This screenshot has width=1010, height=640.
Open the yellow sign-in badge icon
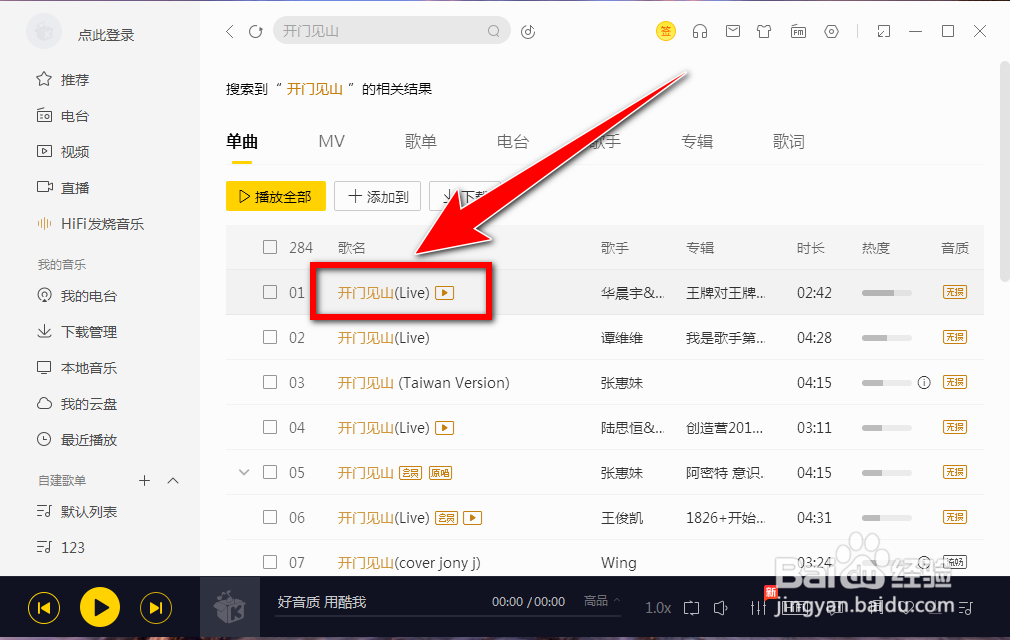click(x=665, y=31)
